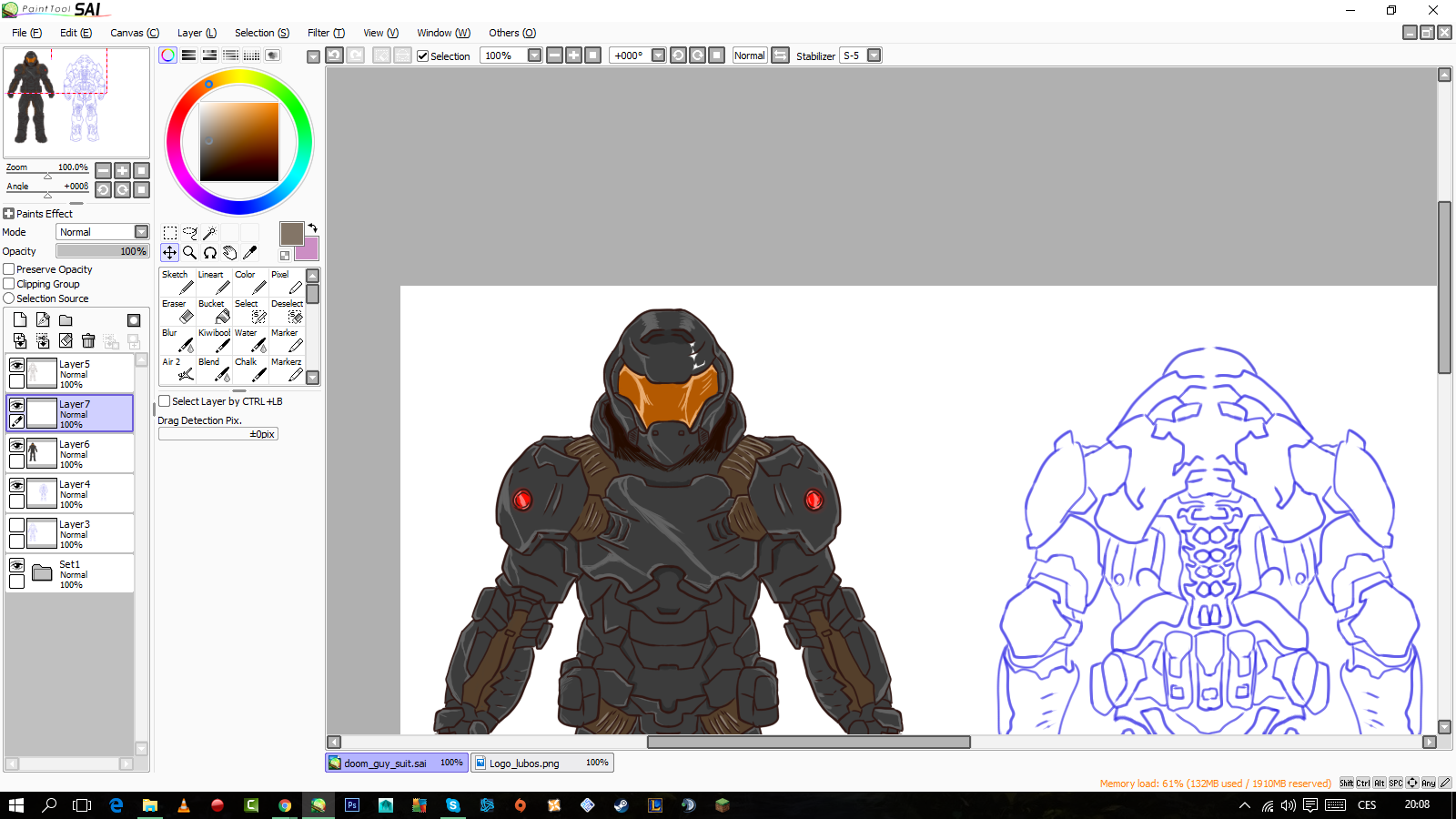The image size is (1456, 819).
Task: Hide Layer5 using its eye icon
Action: (x=16, y=365)
